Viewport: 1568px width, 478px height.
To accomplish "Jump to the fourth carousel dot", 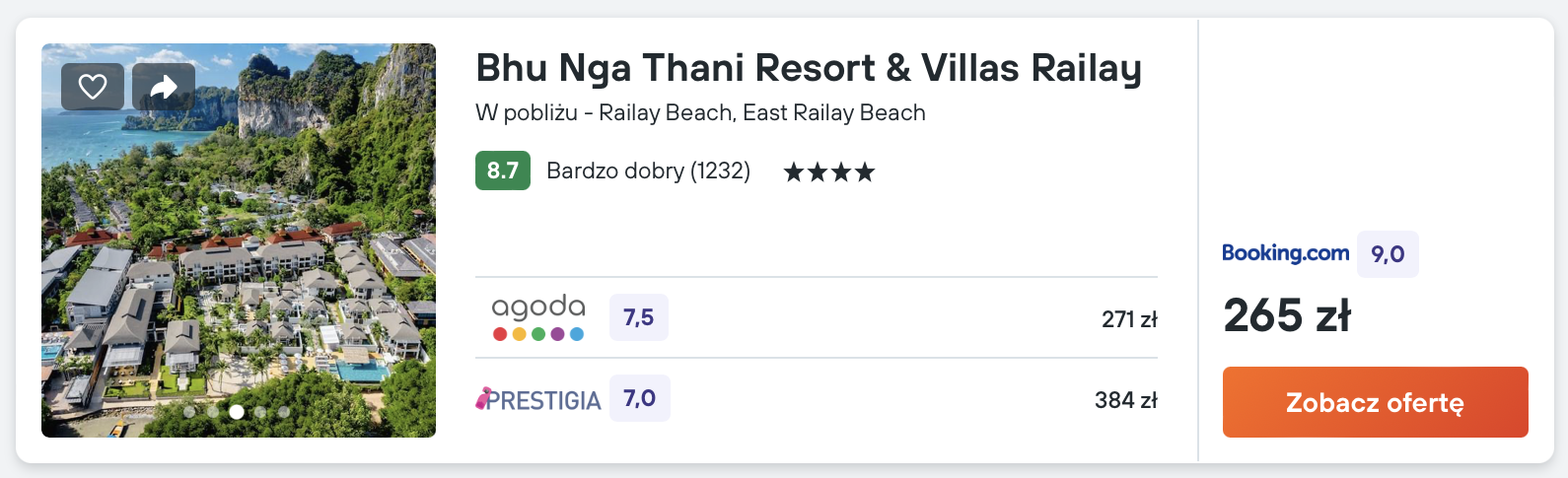I will pyautogui.click(x=260, y=412).
